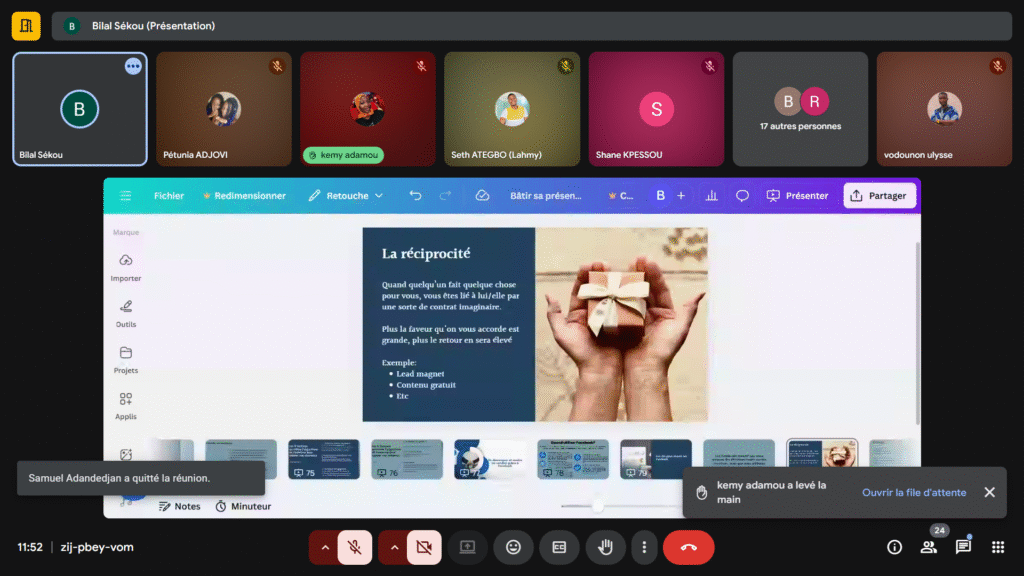Viewport: 1024px width, 576px height.
Task: Open the Fichier menu
Action: tap(168, 196)
